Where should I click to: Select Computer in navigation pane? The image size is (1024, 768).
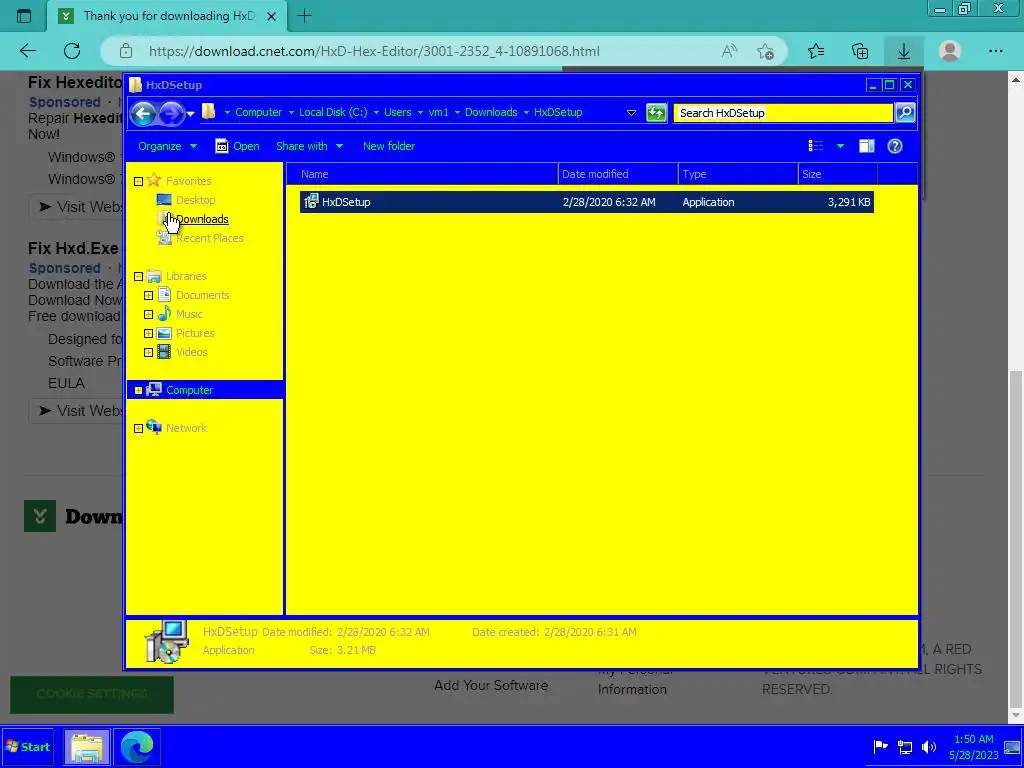pos(189,390)
